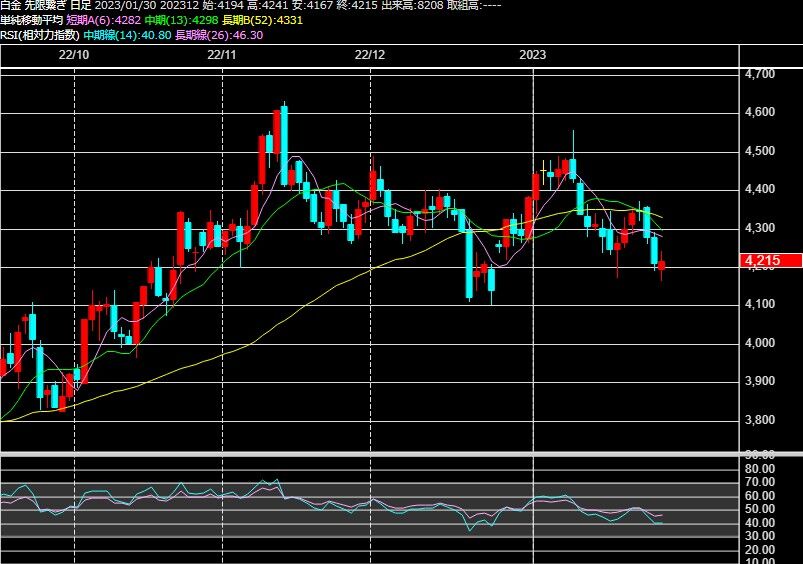Select the RSI 長期線(26):46.30 value

coord(219,35)
